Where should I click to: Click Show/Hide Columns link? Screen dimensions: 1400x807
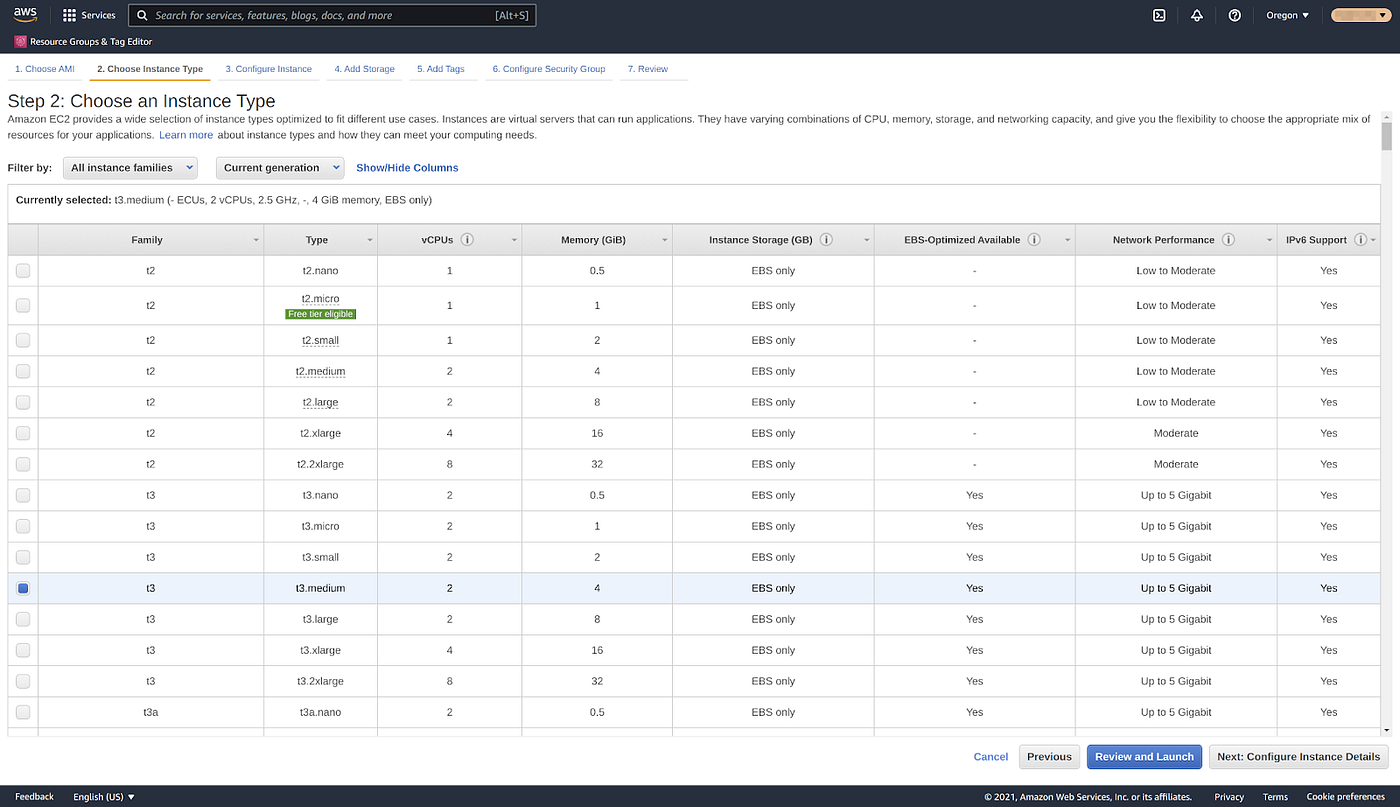[x=407, y=168]
